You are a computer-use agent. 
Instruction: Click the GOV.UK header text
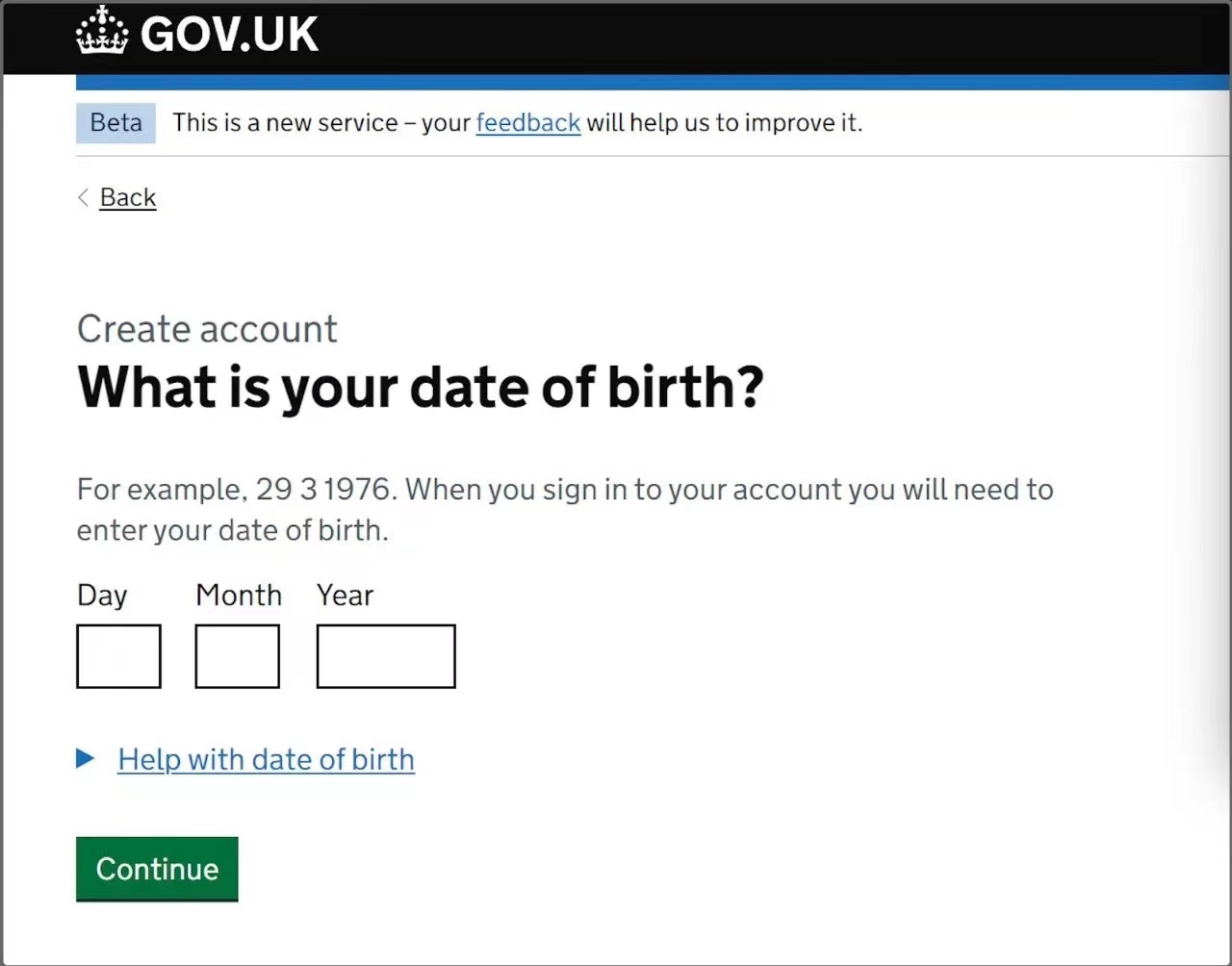(229, 35)
